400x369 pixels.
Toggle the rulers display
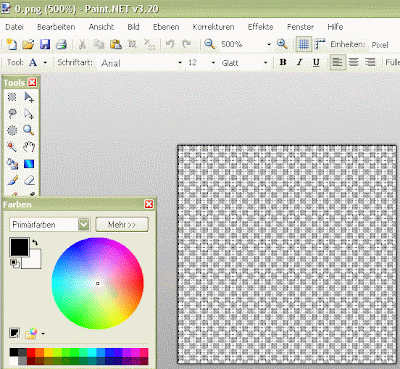pos(320,44)
